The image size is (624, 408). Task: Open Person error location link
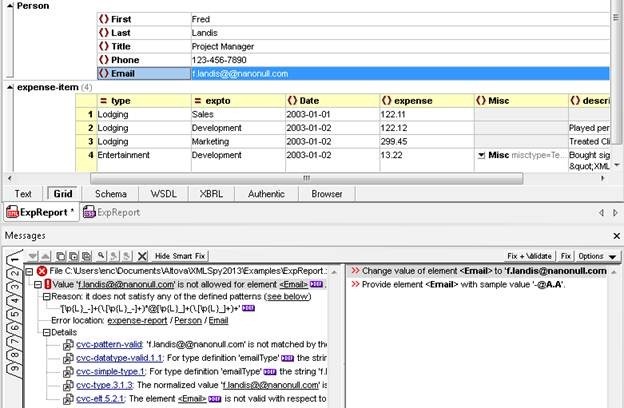point(188,320)
